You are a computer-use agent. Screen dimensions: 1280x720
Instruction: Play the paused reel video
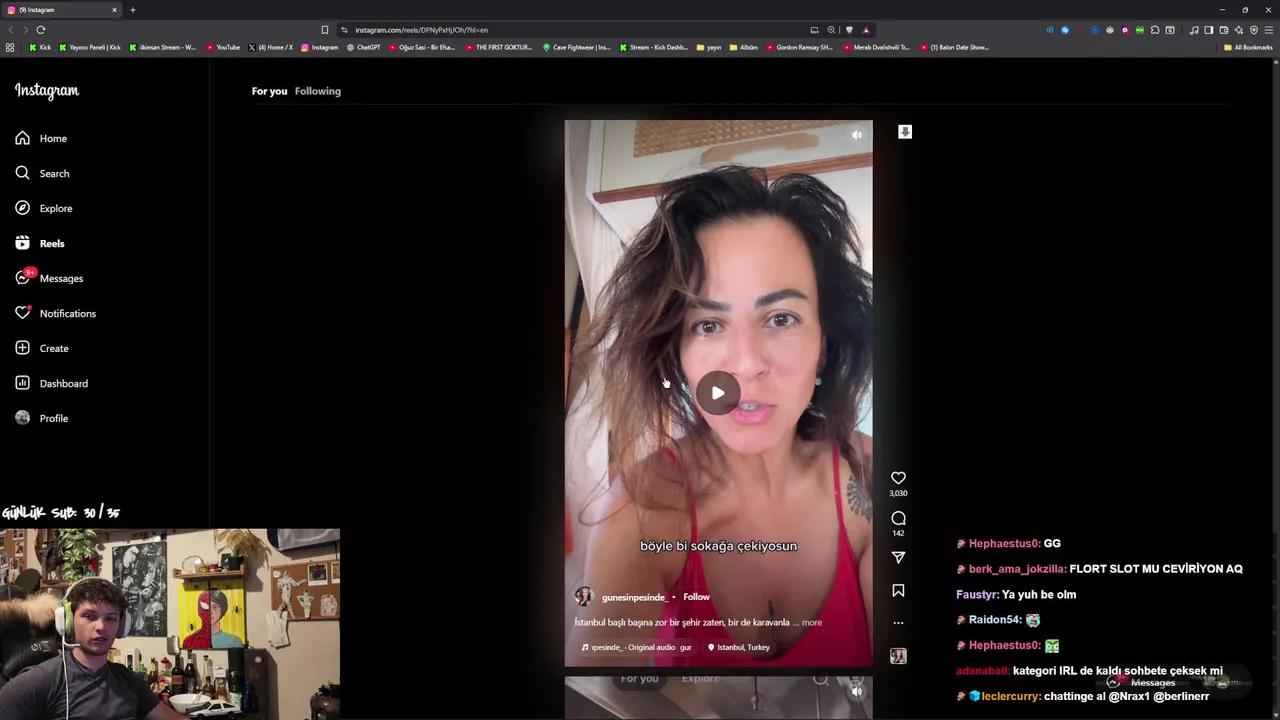[x=718, y=393]
